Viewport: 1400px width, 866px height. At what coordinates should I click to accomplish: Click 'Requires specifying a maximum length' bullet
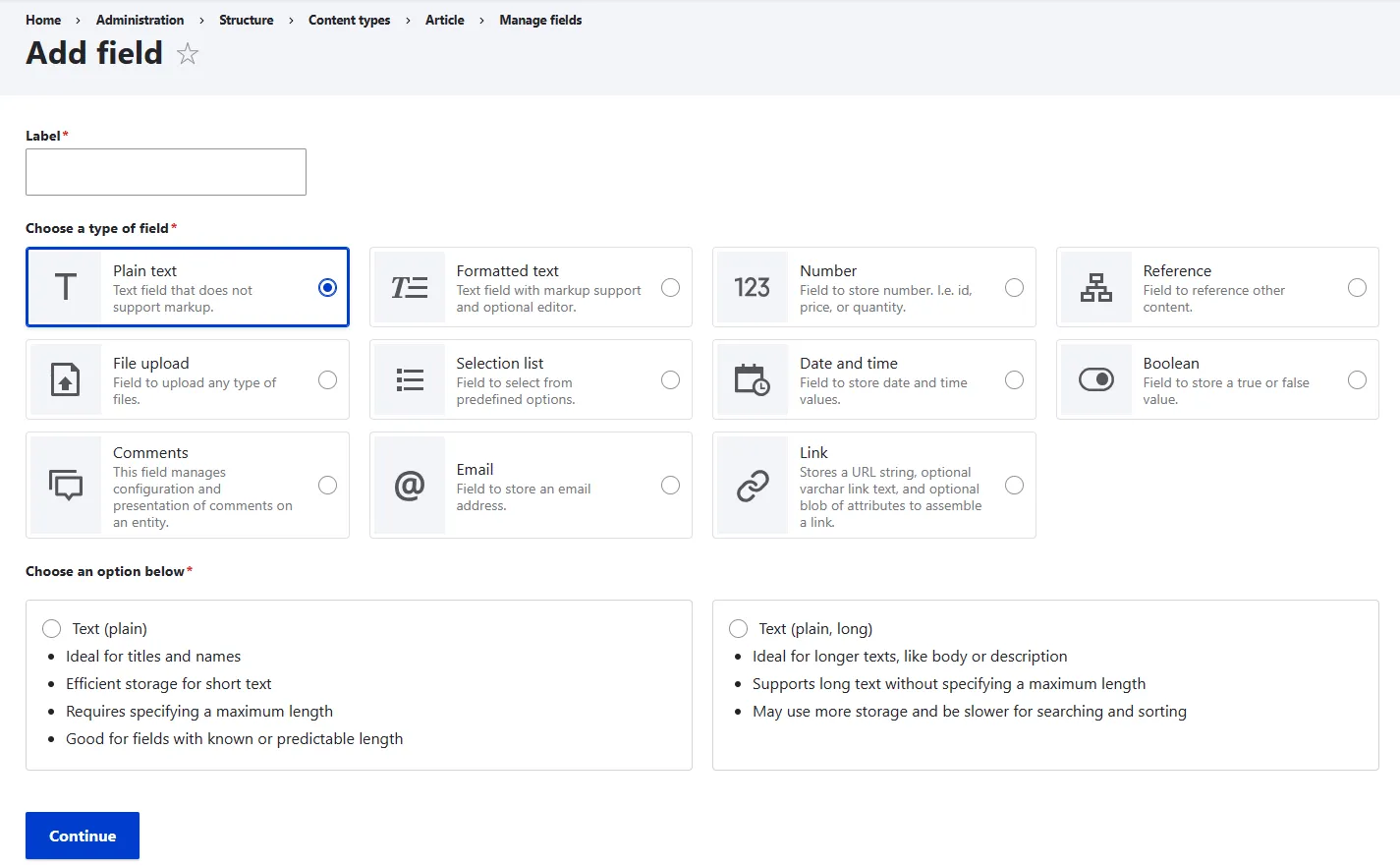[199, 711]
